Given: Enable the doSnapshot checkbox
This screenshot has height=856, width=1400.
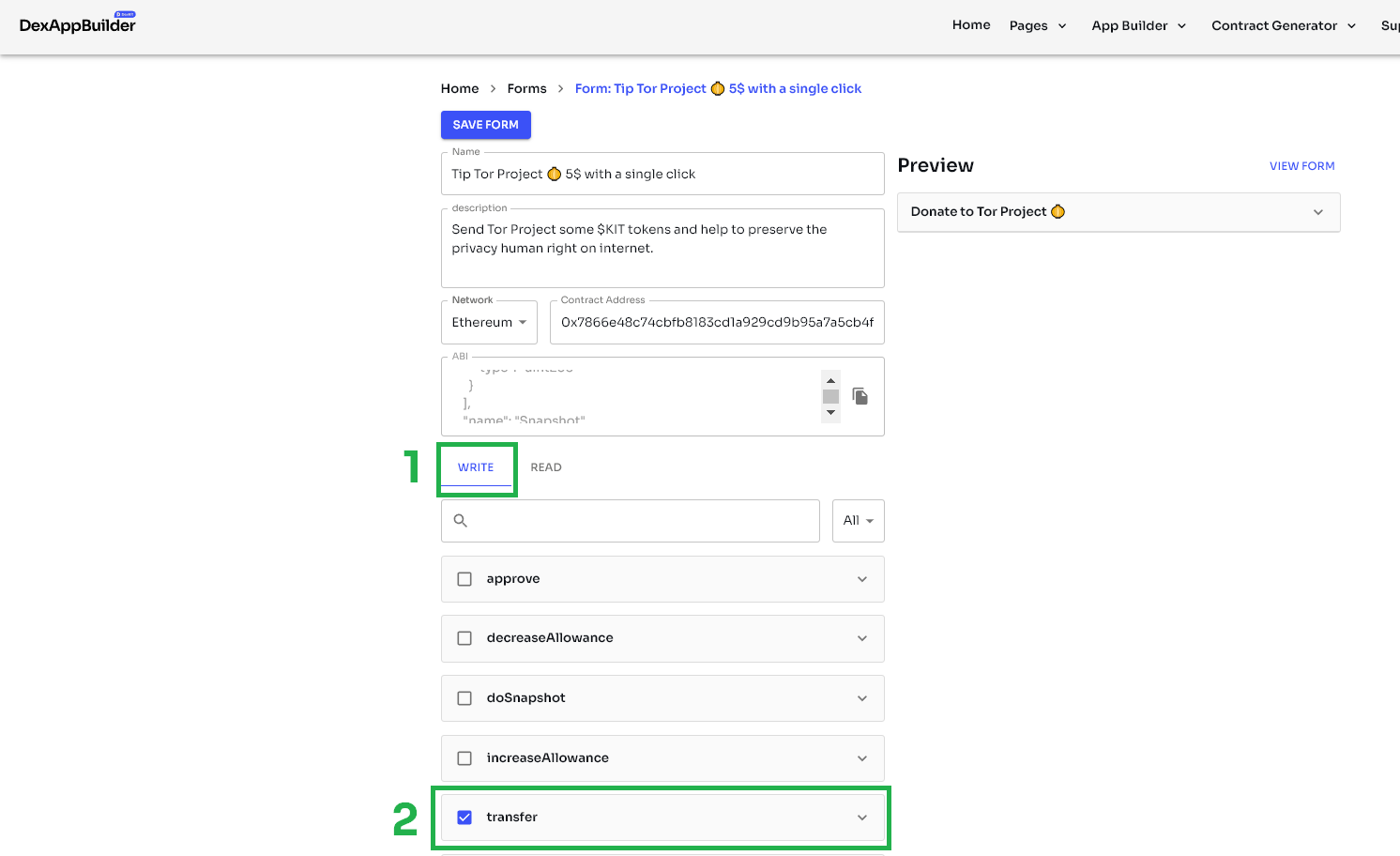Looking at the screenshot, I should (x=464, y=698).
